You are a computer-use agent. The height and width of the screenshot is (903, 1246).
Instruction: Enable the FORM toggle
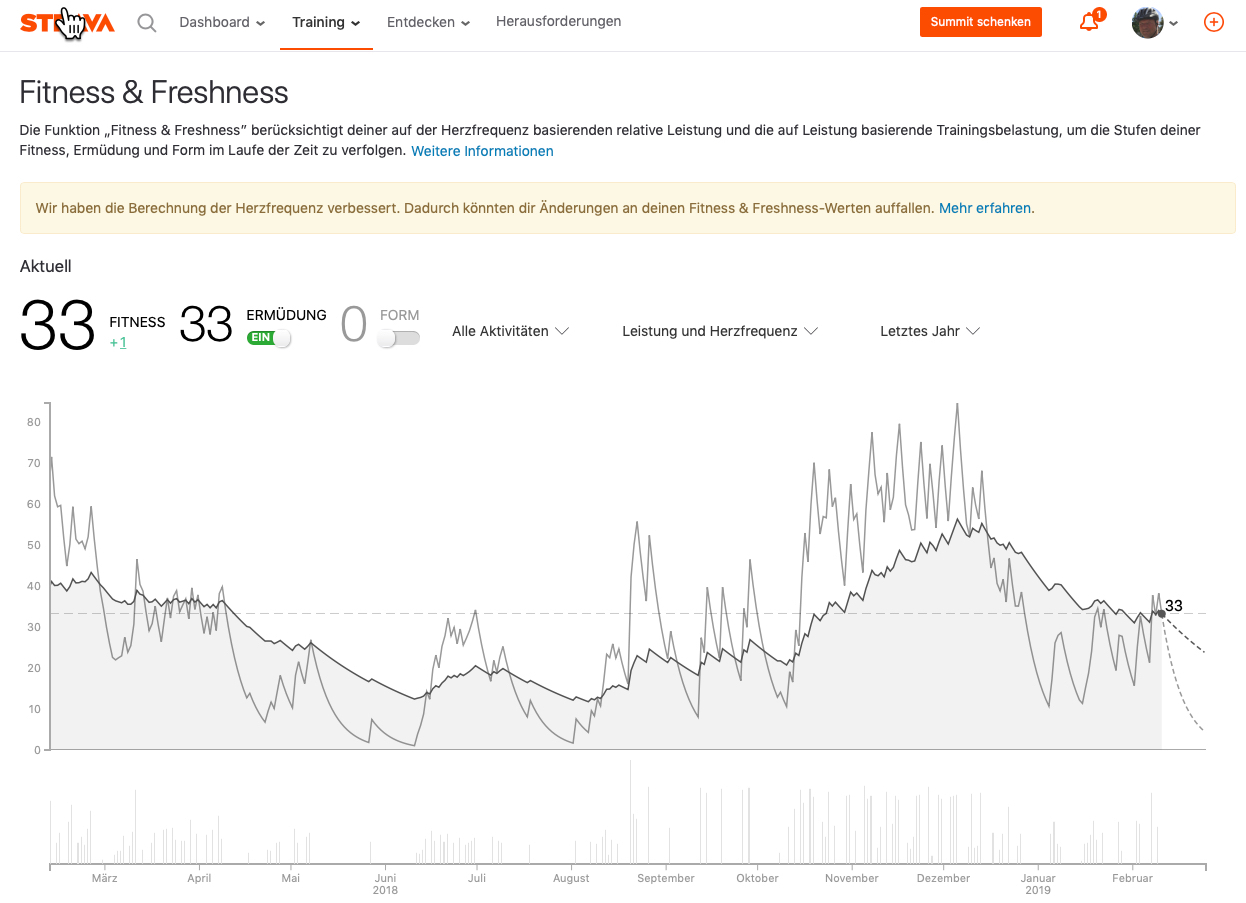pos(398,338)
